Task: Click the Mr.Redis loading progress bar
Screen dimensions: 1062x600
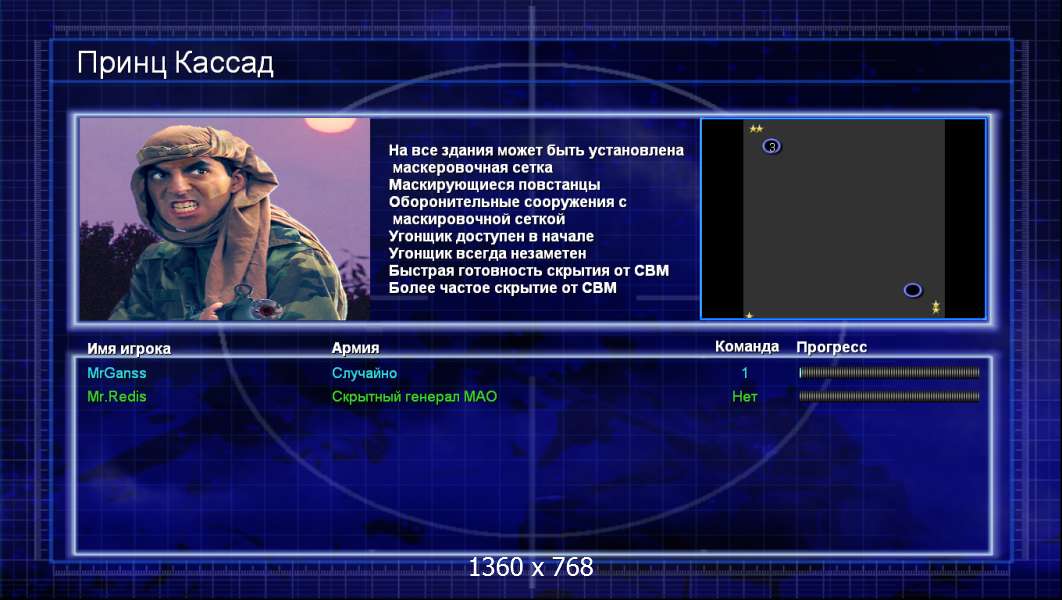Action: (889, 396)
